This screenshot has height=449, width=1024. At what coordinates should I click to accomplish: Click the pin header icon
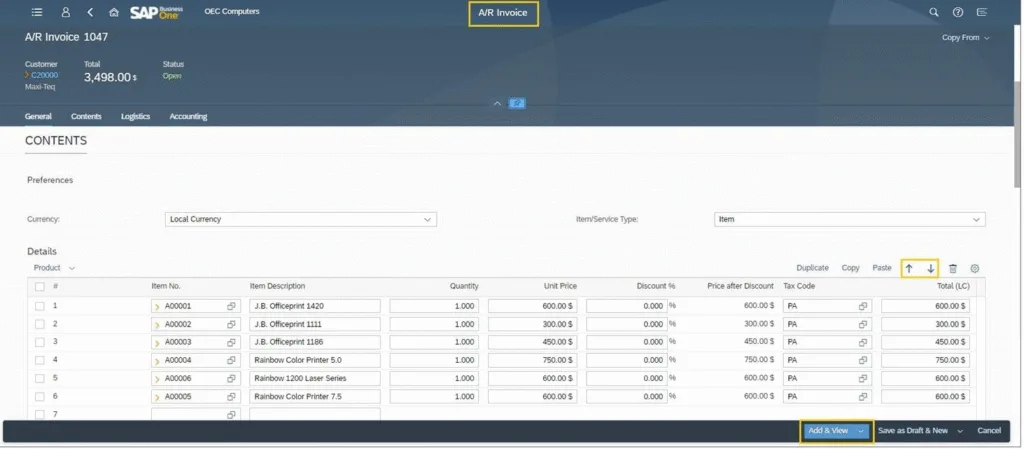(517, 103)
